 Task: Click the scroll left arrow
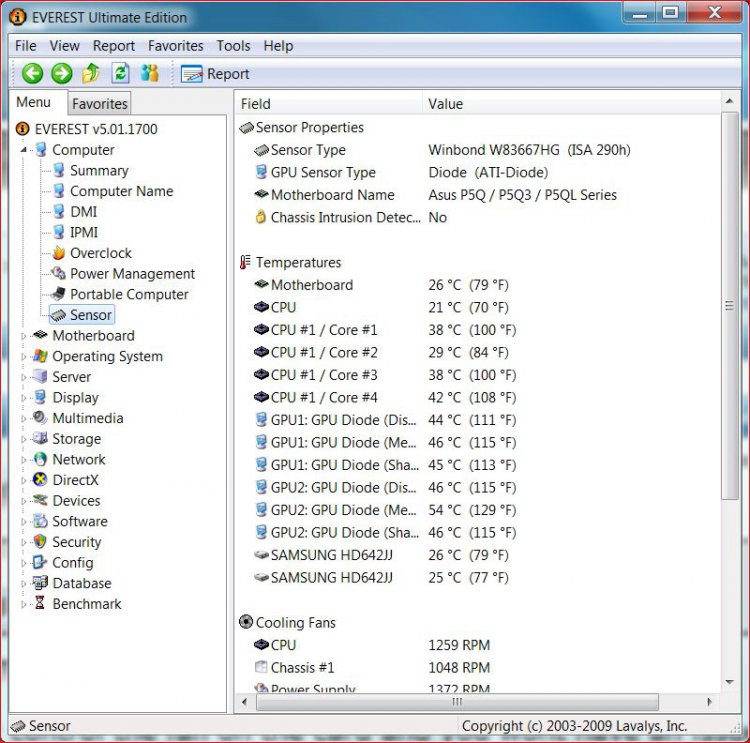coord(245,702)
